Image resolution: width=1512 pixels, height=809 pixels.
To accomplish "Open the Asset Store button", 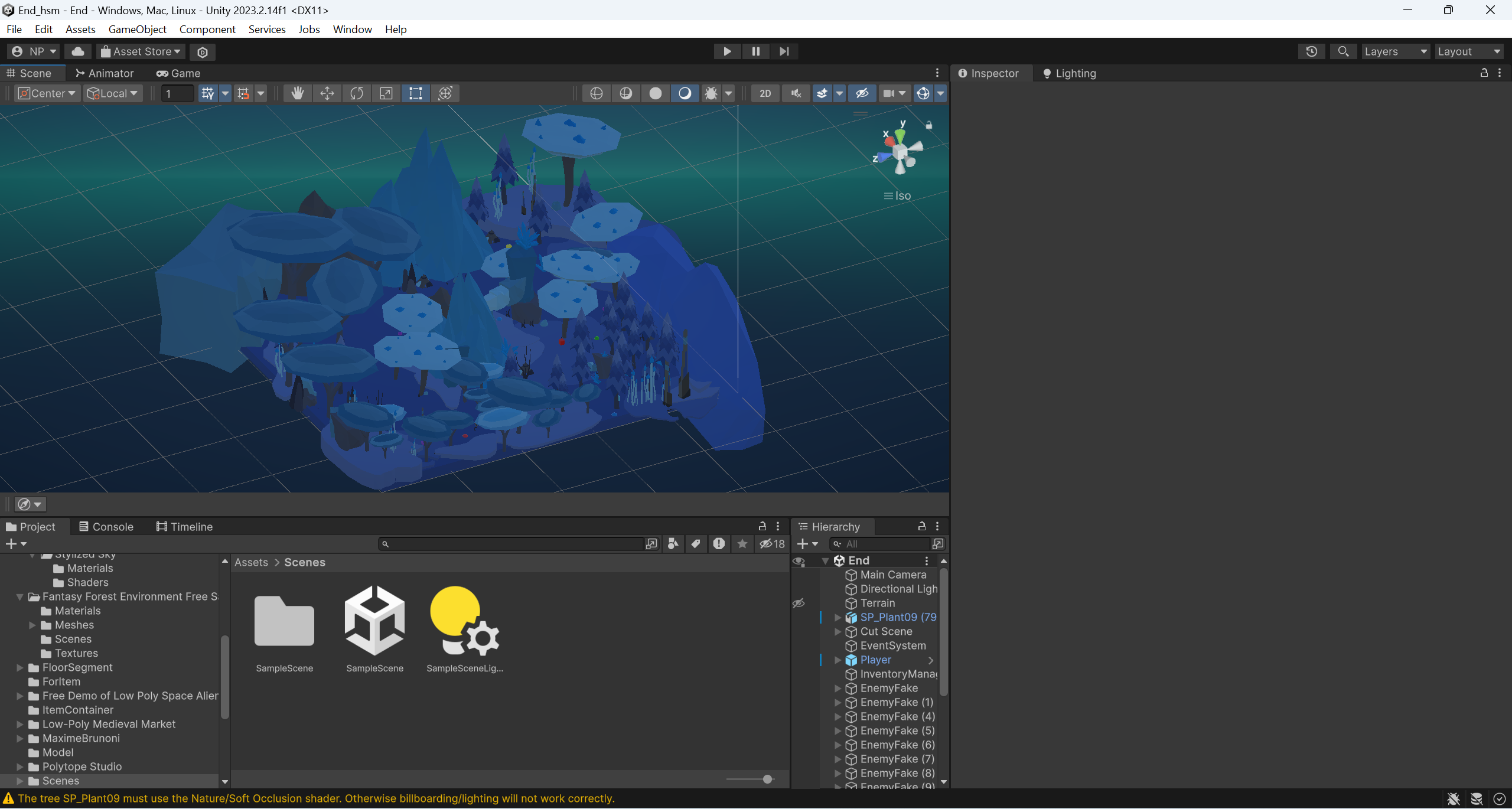I will 141,51.
